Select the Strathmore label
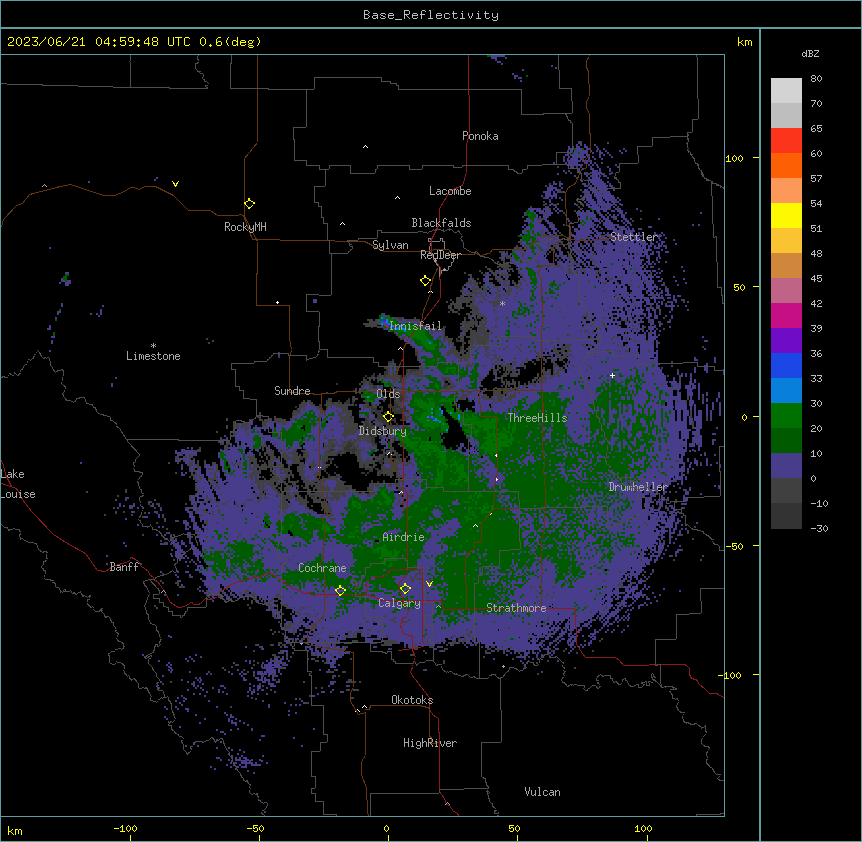Screen dimensions: 862x842 tap(516, 608)
